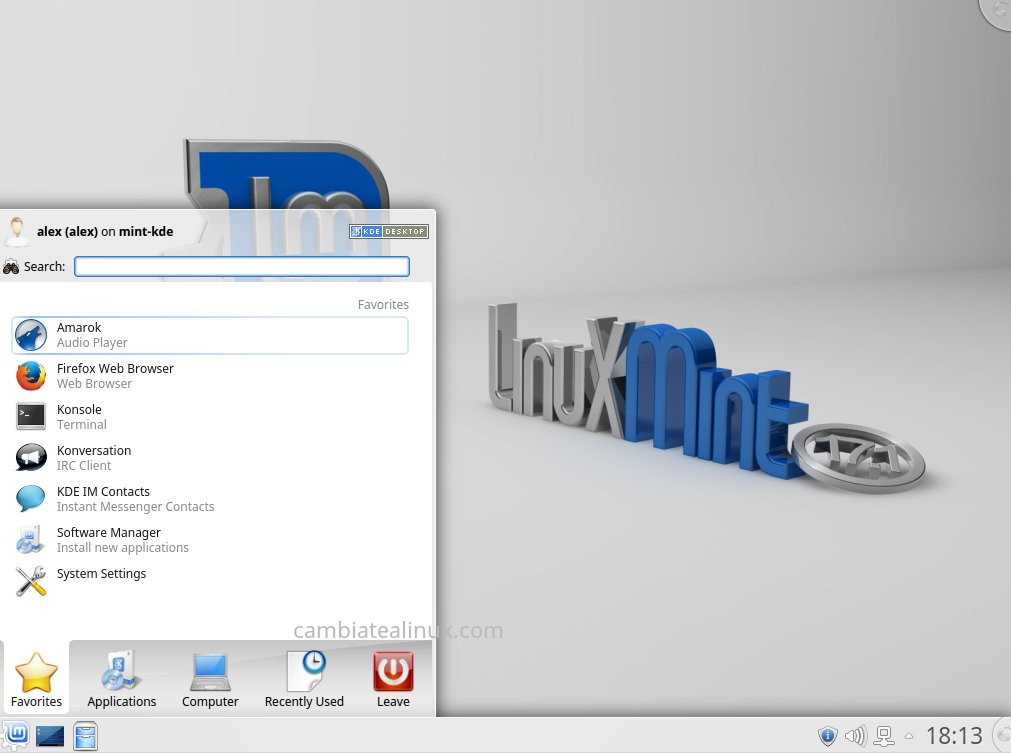1011x753 pixels.
Task: Click 'Install new applications' description text
Action: 123,547
